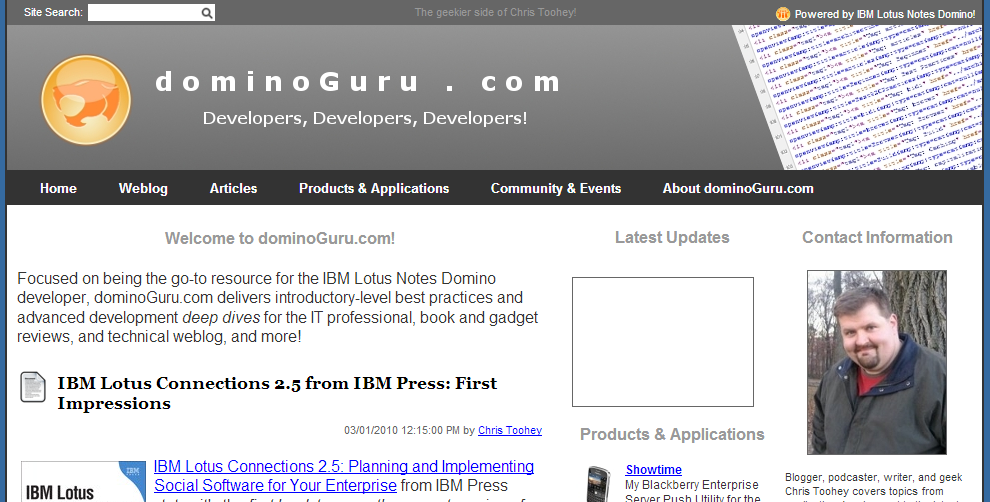
Task: Click the dominoGuru . com header title
Action: 358,82
